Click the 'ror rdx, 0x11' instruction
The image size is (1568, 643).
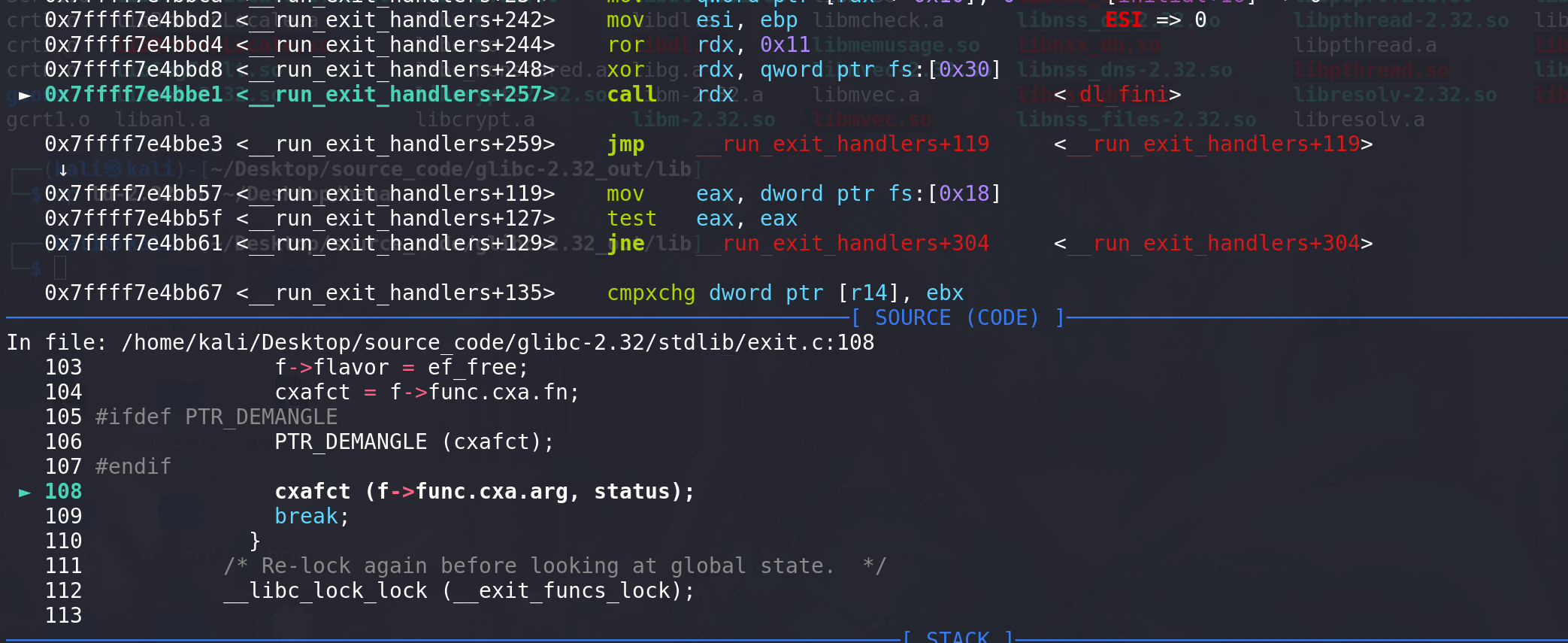[x=709, y=44]
